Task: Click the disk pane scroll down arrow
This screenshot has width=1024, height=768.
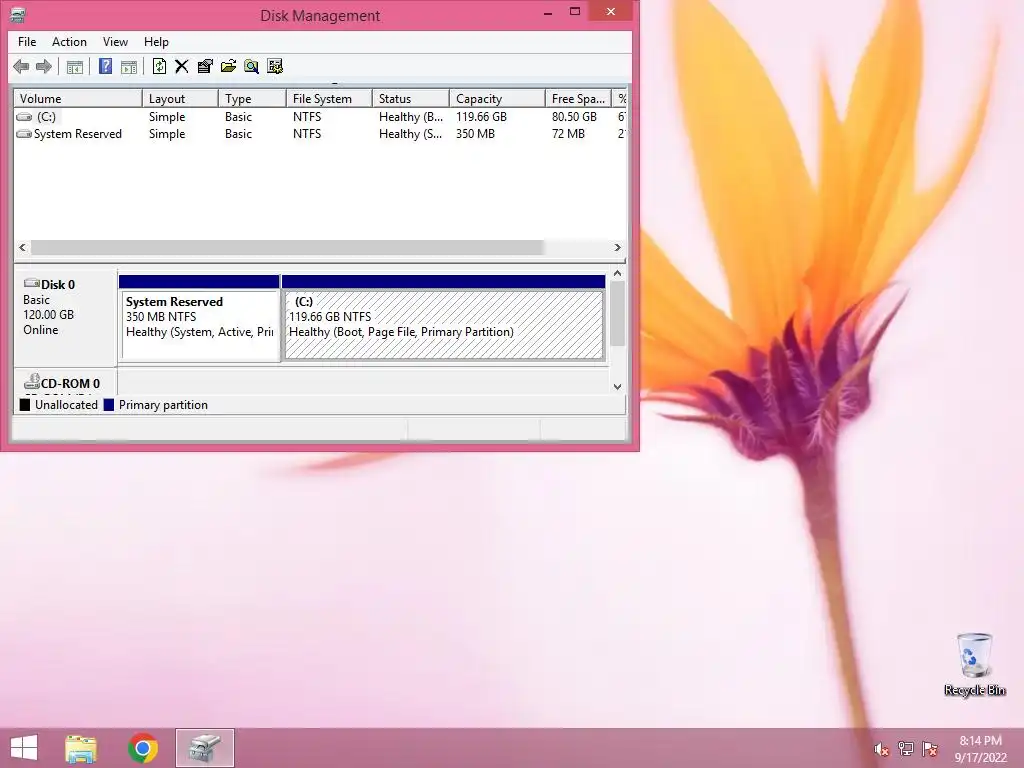Action: [617, 387]
